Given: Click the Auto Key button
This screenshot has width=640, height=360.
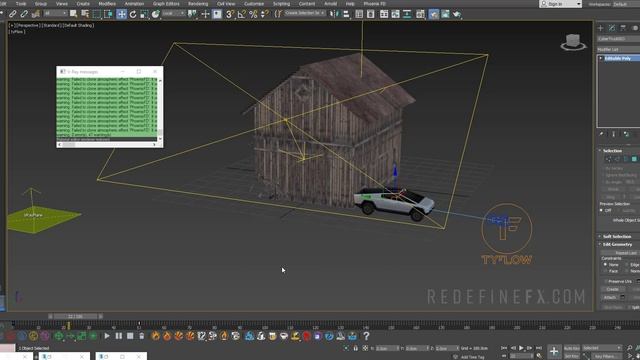Looking at the screenshot, I should pos(571,348).
